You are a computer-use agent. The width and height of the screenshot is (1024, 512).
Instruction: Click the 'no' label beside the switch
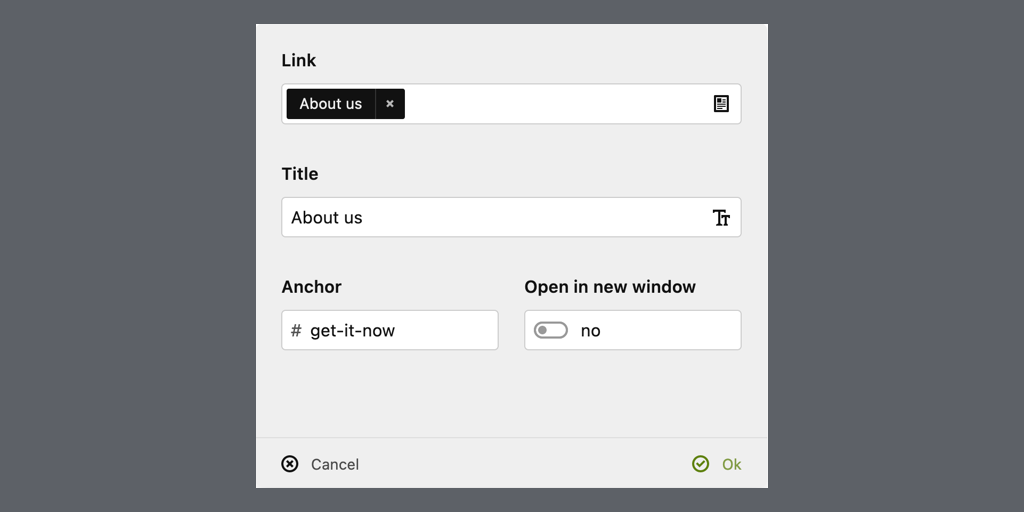pos(590,331)
